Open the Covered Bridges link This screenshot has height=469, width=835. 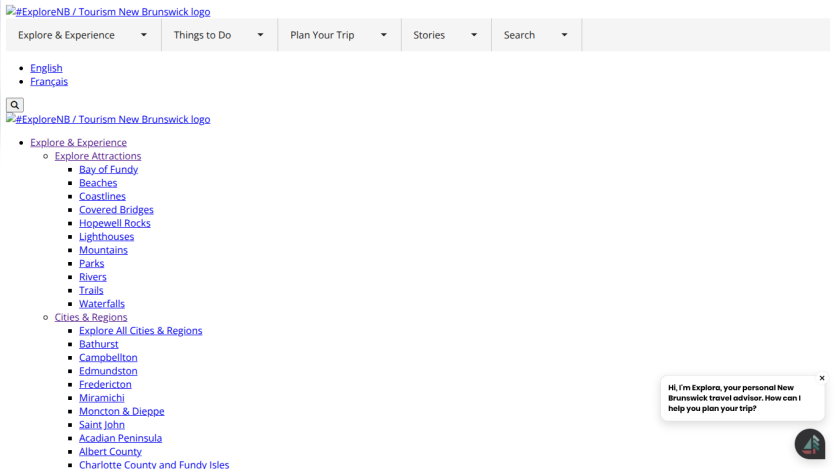coord(116,210)
